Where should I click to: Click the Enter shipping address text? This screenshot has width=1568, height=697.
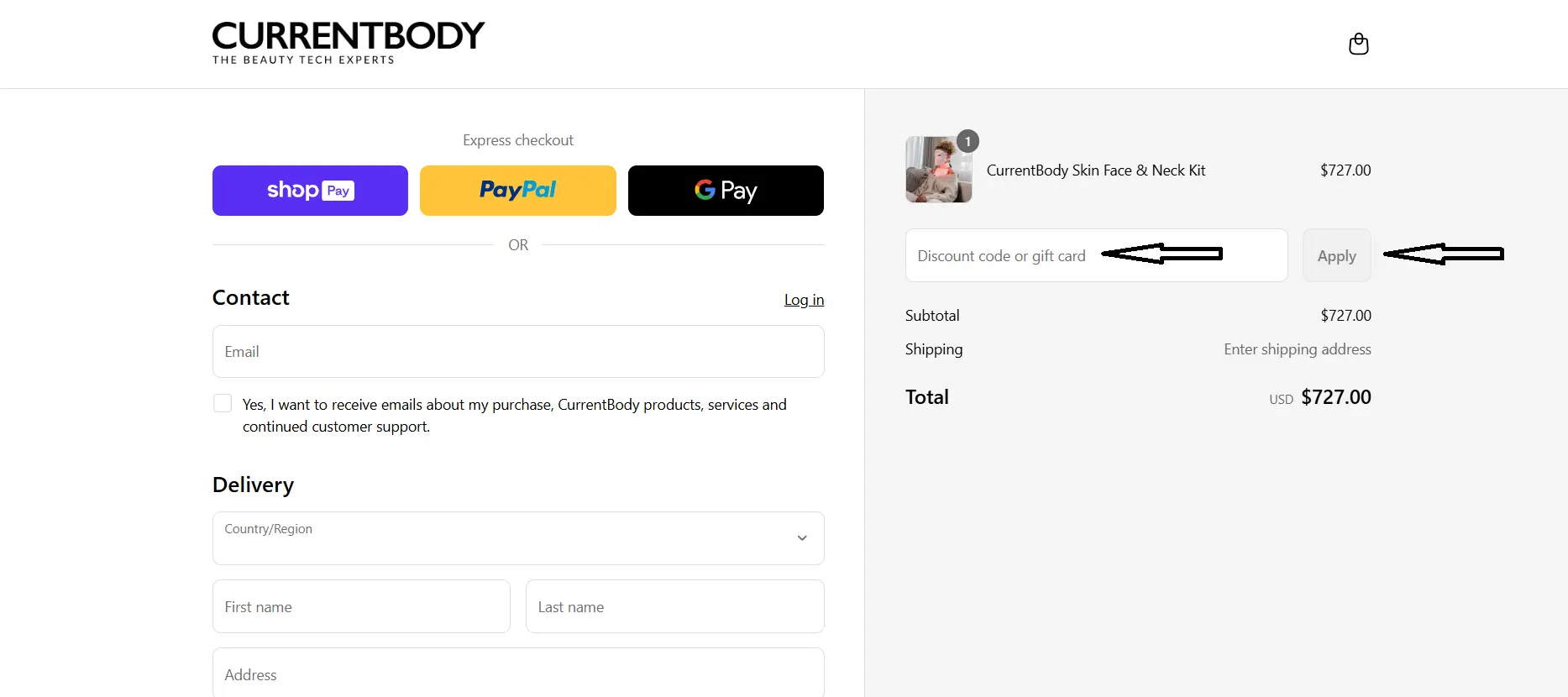1297,349
